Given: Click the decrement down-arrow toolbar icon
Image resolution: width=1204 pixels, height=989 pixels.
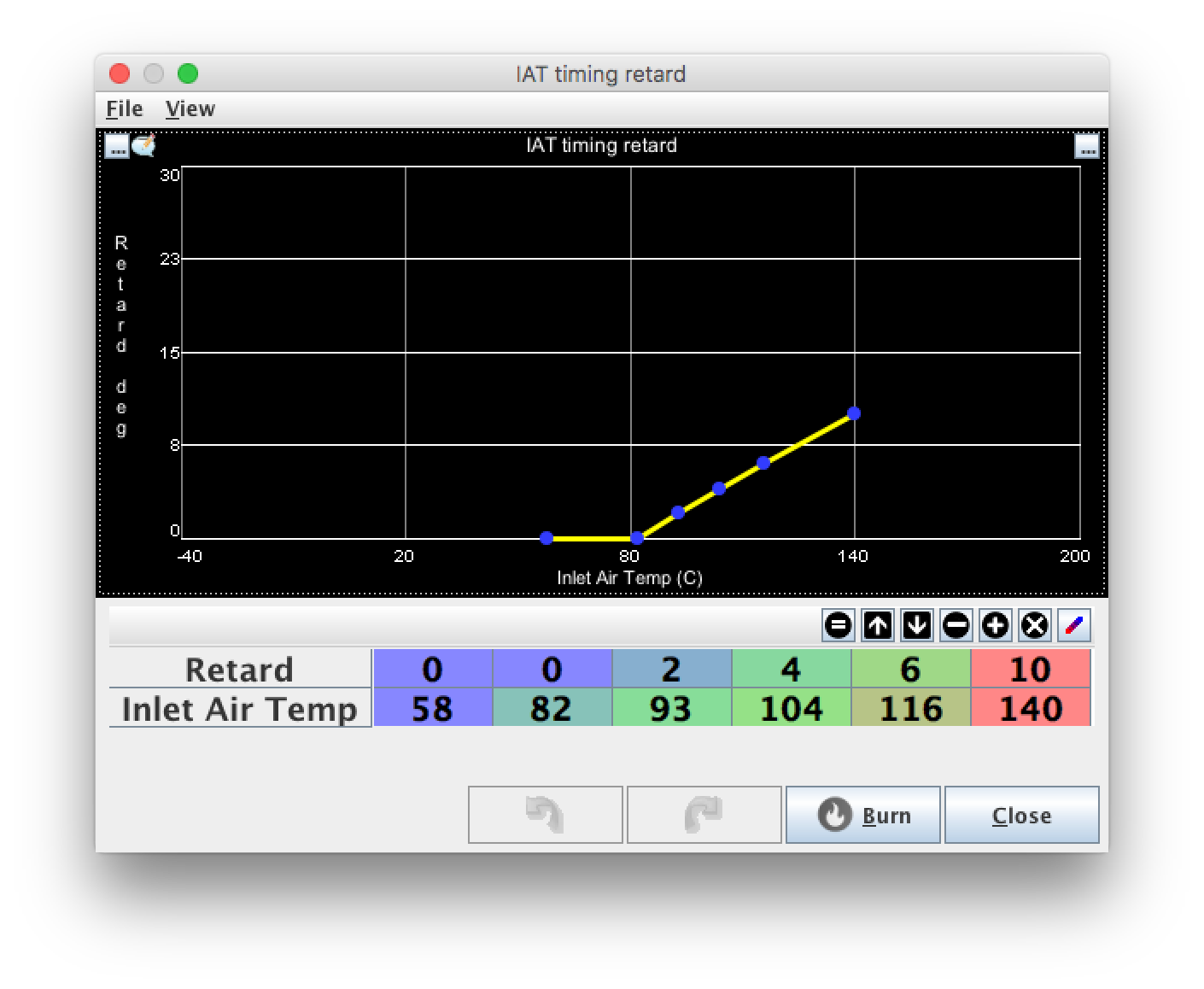Looking at the screenshot, I should tap(916, 626).
